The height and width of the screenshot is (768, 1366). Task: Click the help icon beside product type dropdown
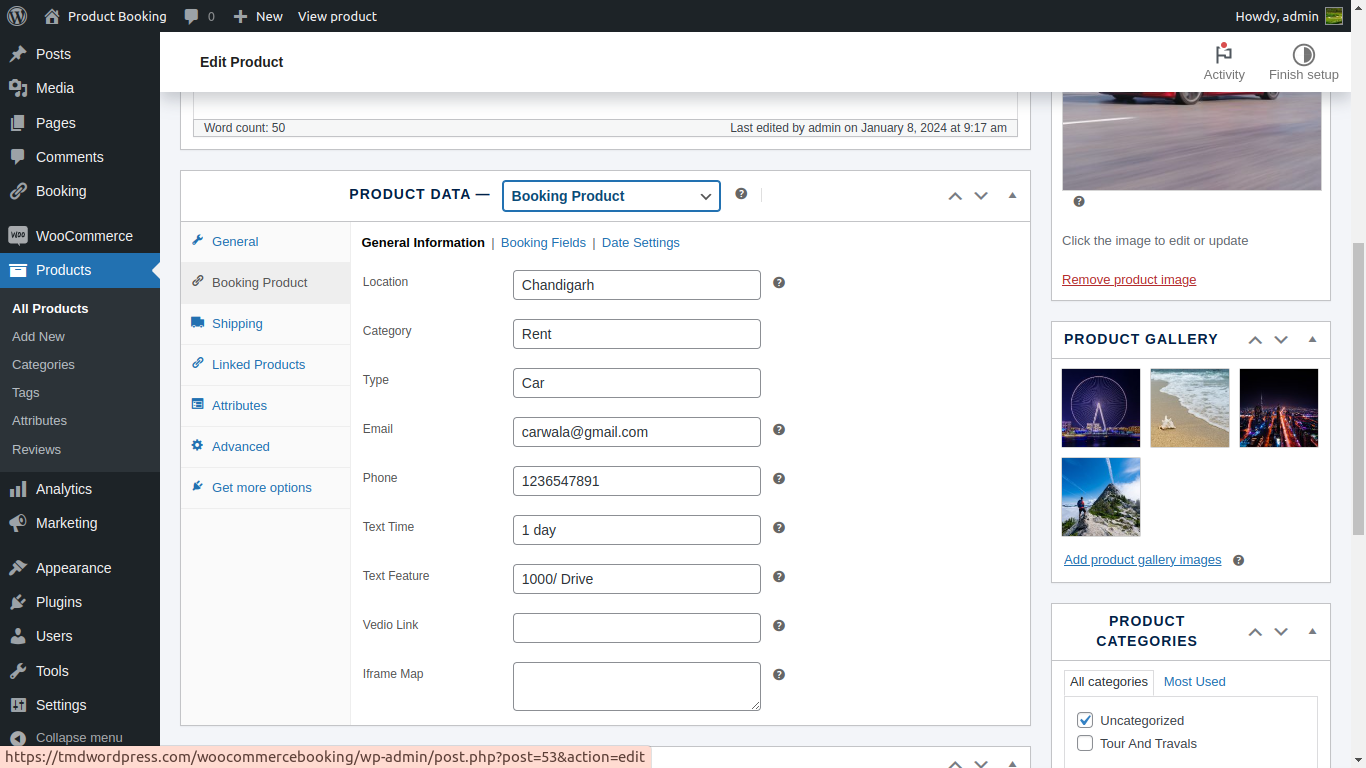741,194
